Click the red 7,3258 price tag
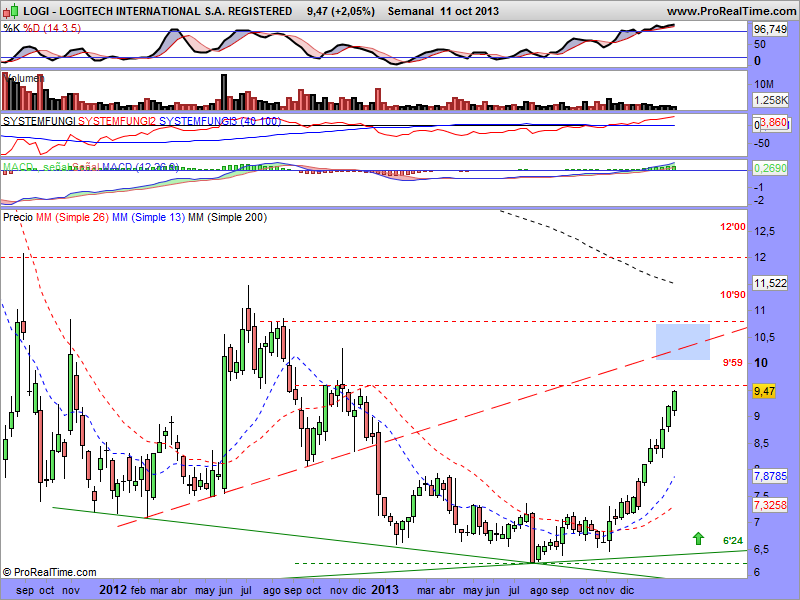The image size is (800, 600). pyautogui.click(x=770, y=505)
